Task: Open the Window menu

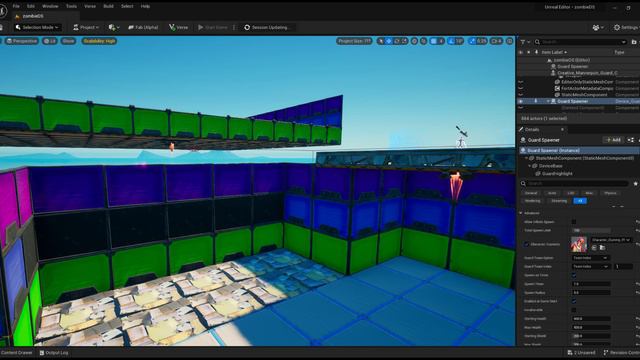Action: click(50, 6)
